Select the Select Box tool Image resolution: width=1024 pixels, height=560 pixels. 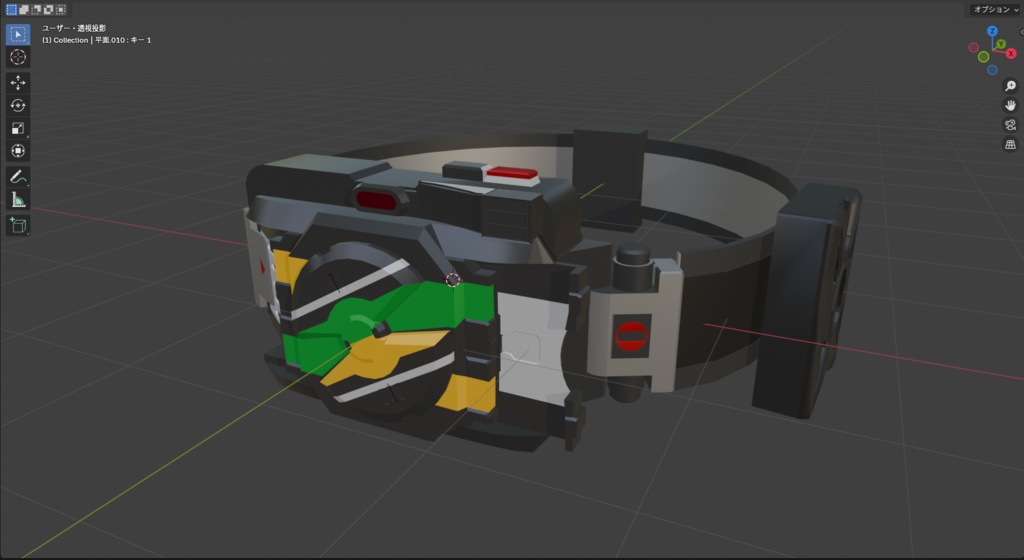[18, 35]
